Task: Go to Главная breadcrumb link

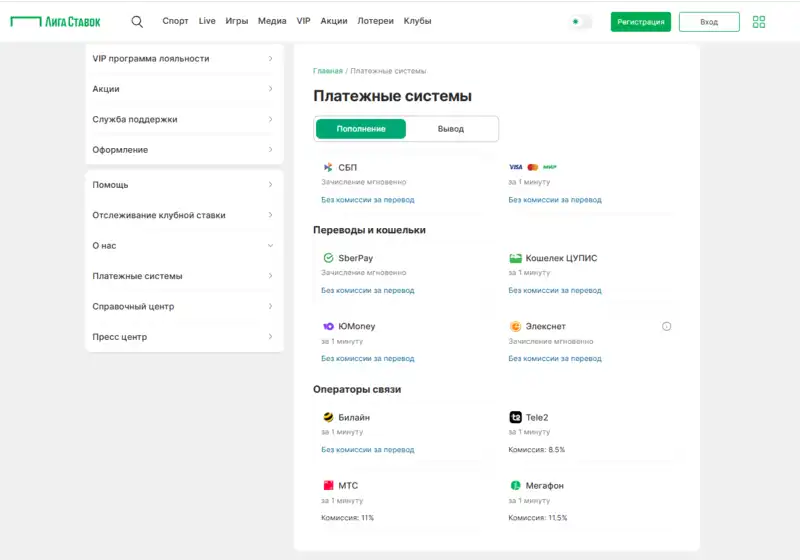Action: click(328, 71)
